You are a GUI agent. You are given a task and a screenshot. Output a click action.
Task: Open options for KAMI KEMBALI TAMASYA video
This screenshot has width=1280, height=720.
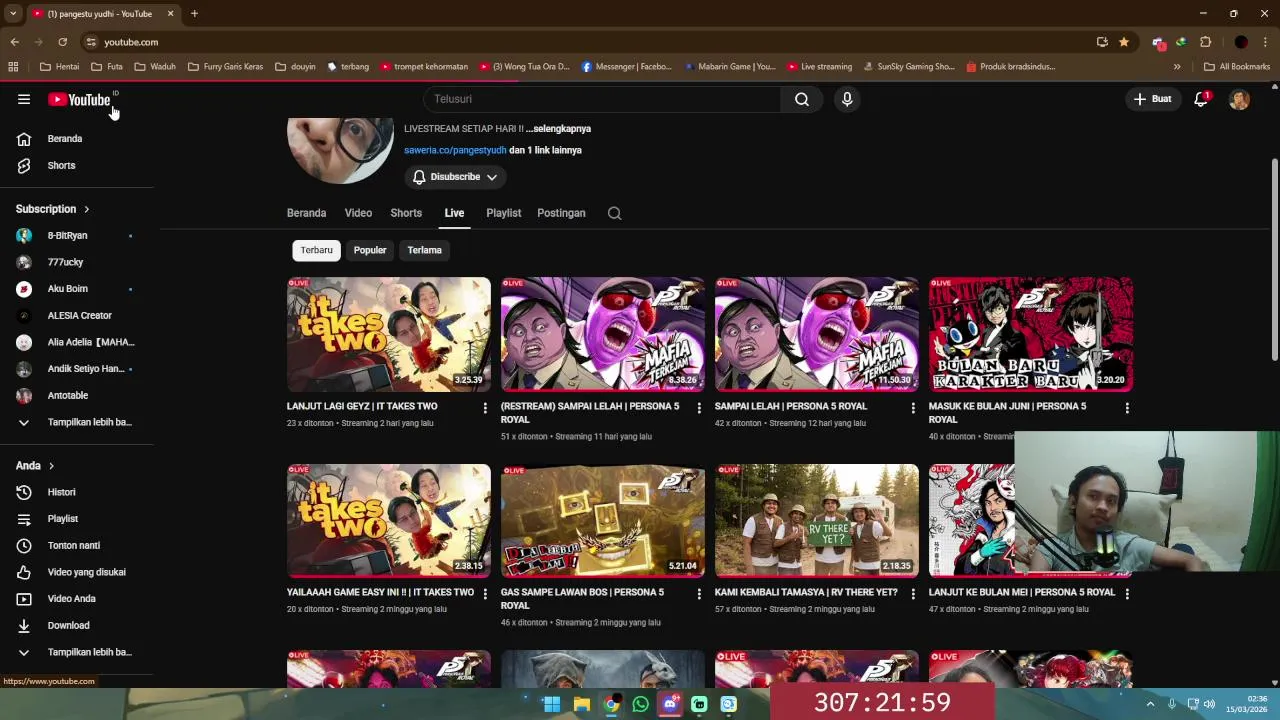click(913, 594)
